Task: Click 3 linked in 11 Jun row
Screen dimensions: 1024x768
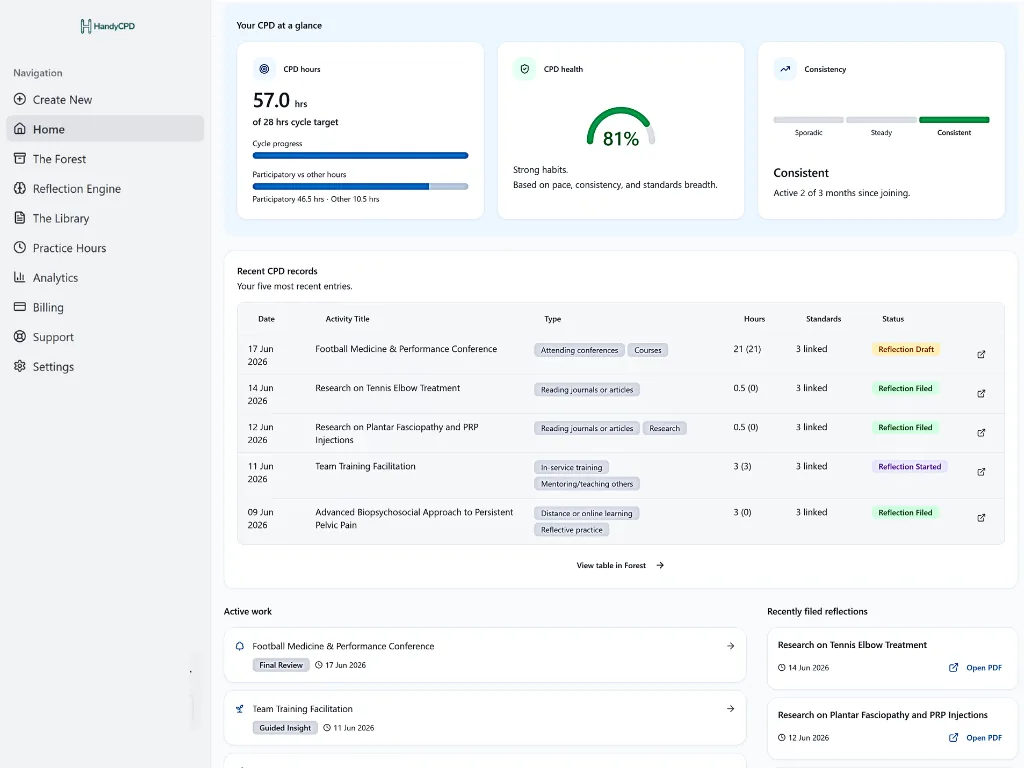Action: tap(811, 466)
